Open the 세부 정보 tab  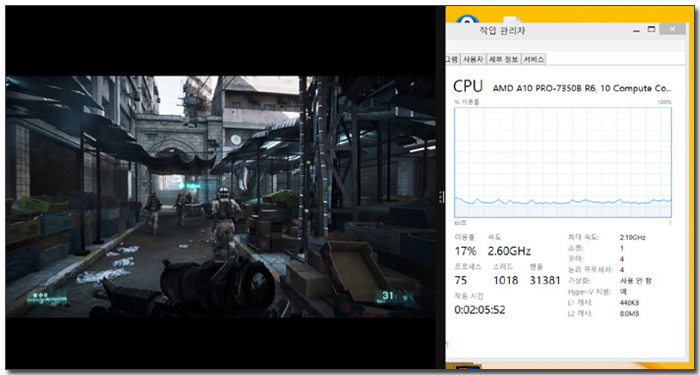503,59
